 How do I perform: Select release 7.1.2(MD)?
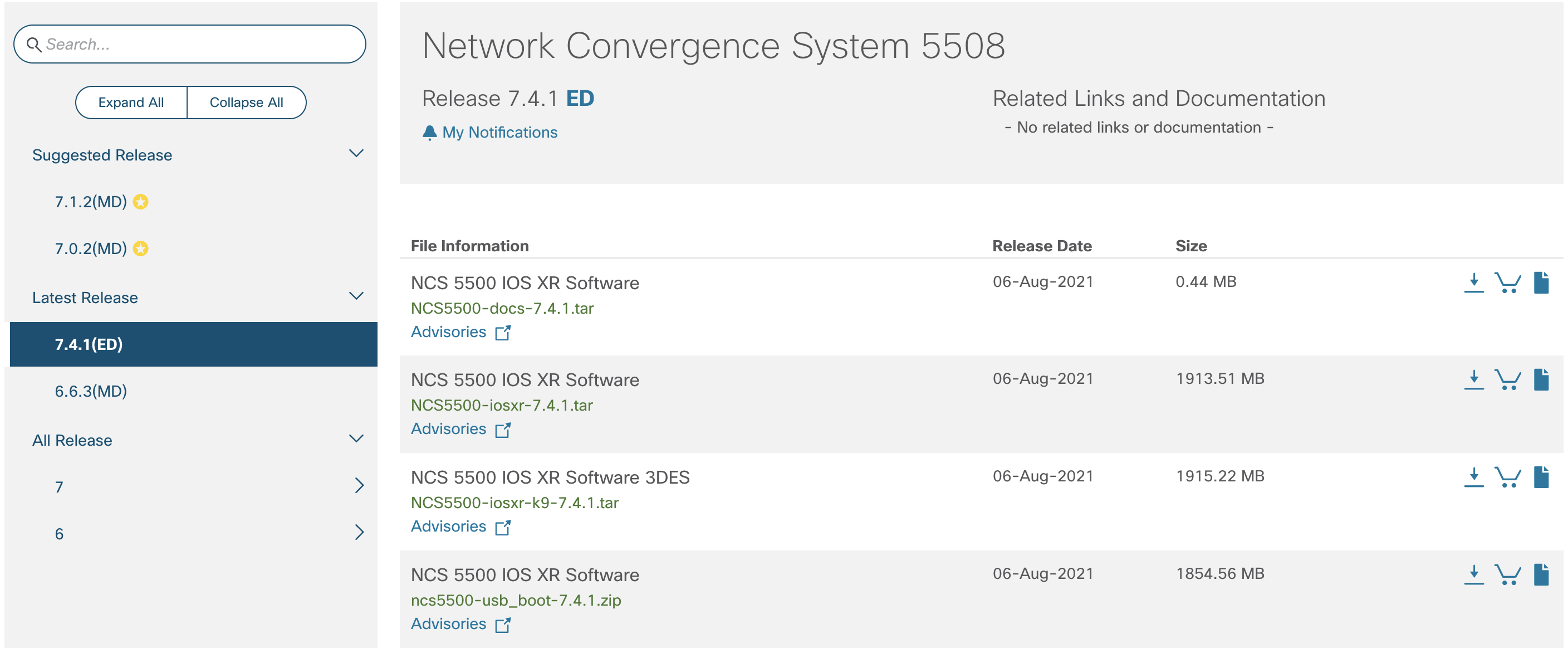click(x=91, y=202)
